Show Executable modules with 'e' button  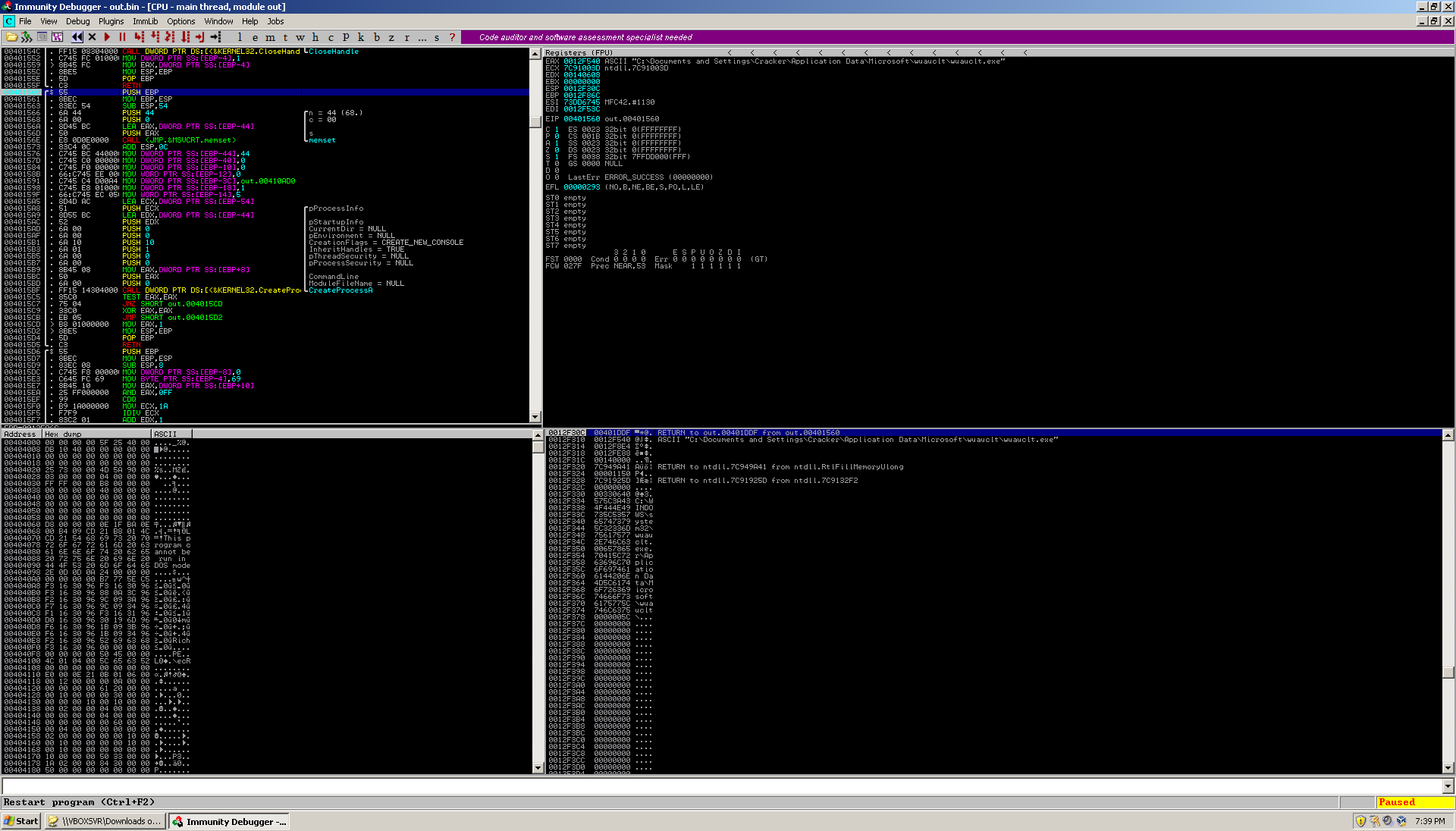click(255, 37)
